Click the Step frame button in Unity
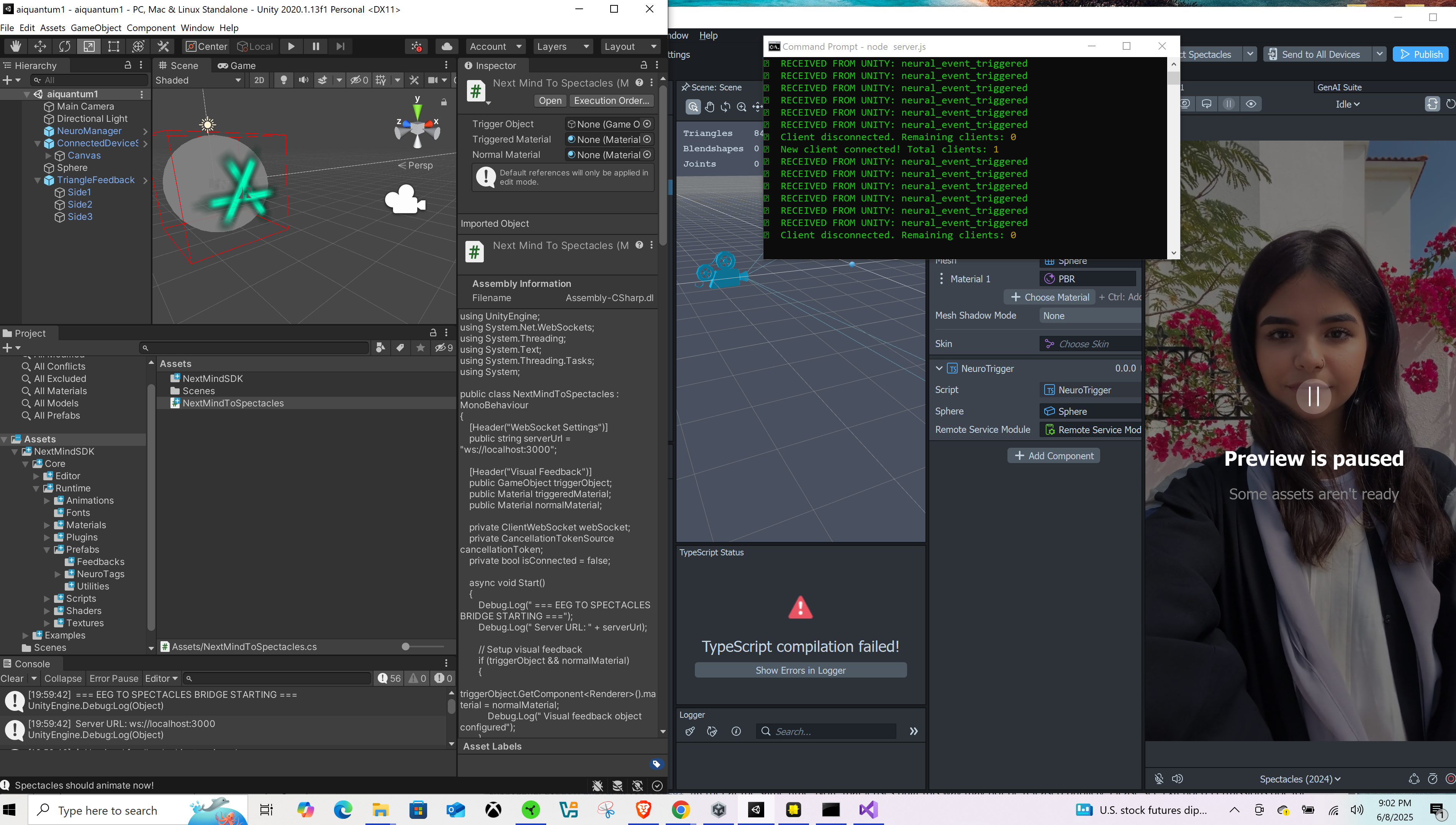The width and height of the screenshot is (1456, 825). (340, 46)
